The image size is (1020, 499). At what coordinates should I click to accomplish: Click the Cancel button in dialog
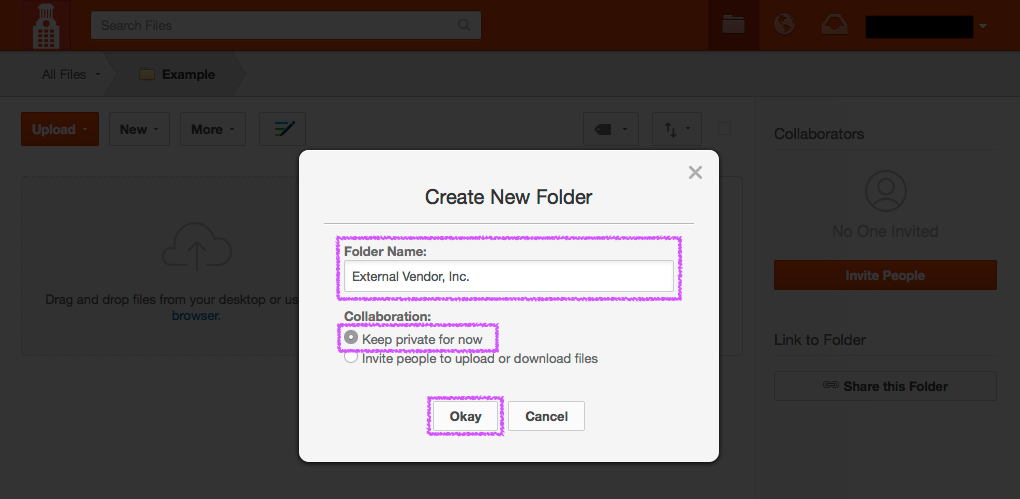(x=546, y=416)
